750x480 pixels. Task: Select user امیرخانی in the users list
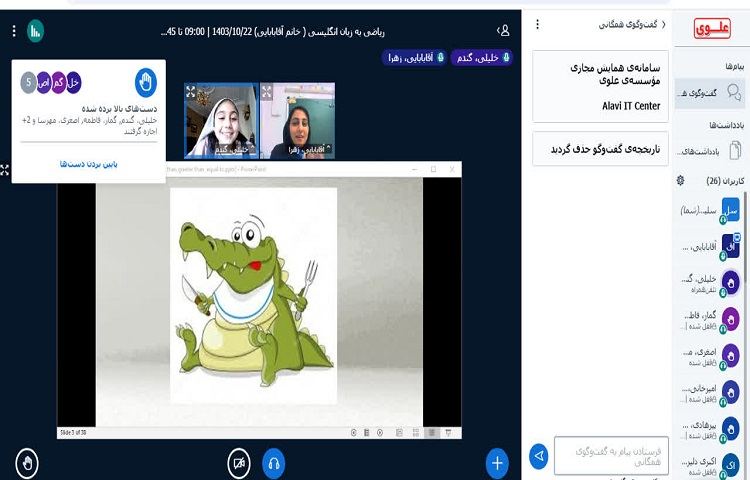710,393
